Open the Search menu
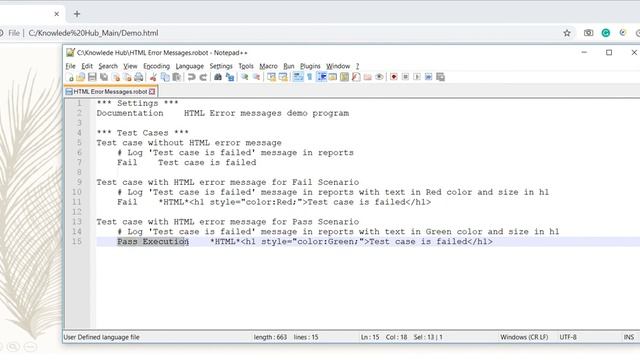Image resolution: width=640 pixels, height=360 pixels. (108, 66)
